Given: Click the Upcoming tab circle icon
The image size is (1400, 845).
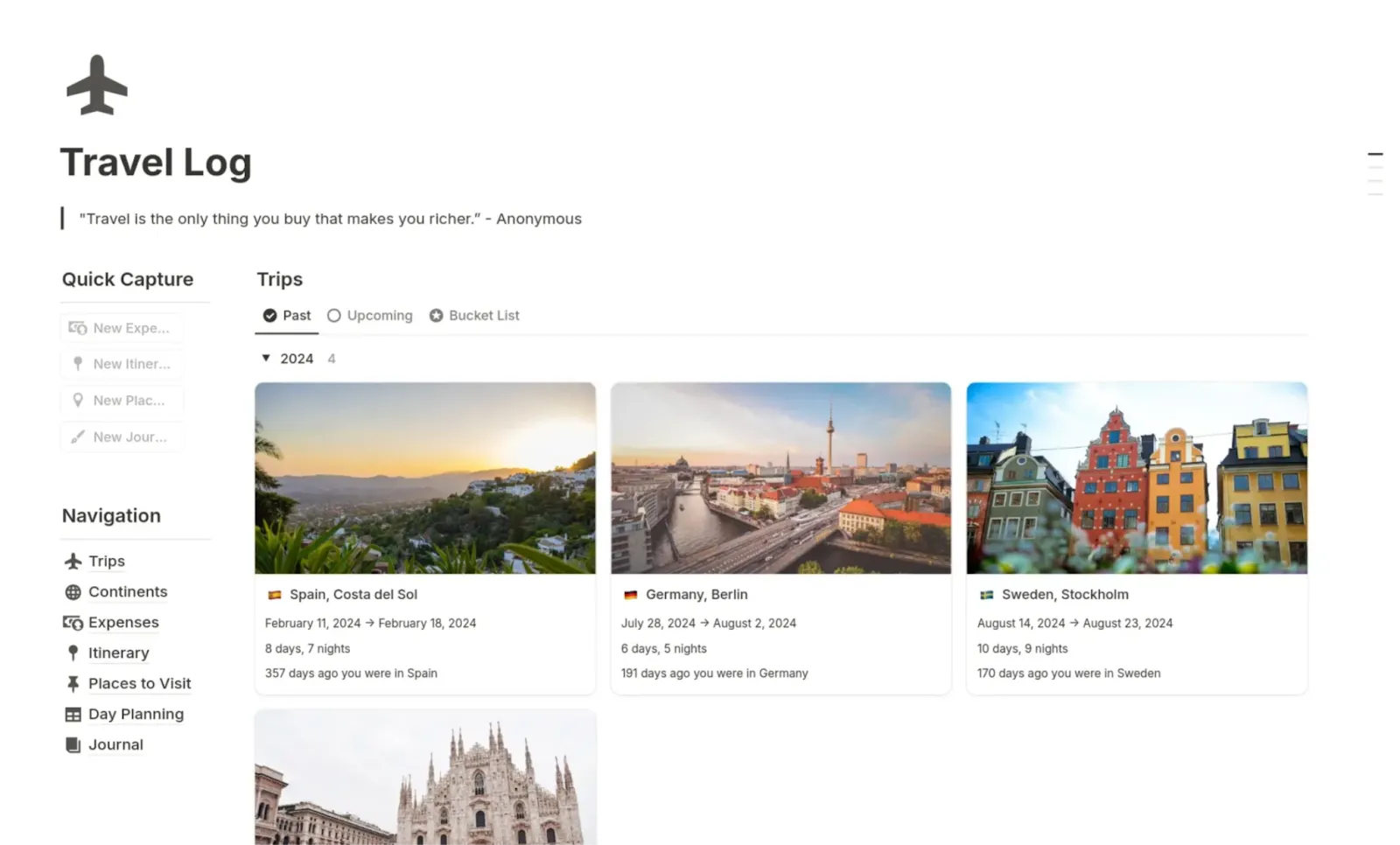Looking at the screenshot, I should (334, 316).
